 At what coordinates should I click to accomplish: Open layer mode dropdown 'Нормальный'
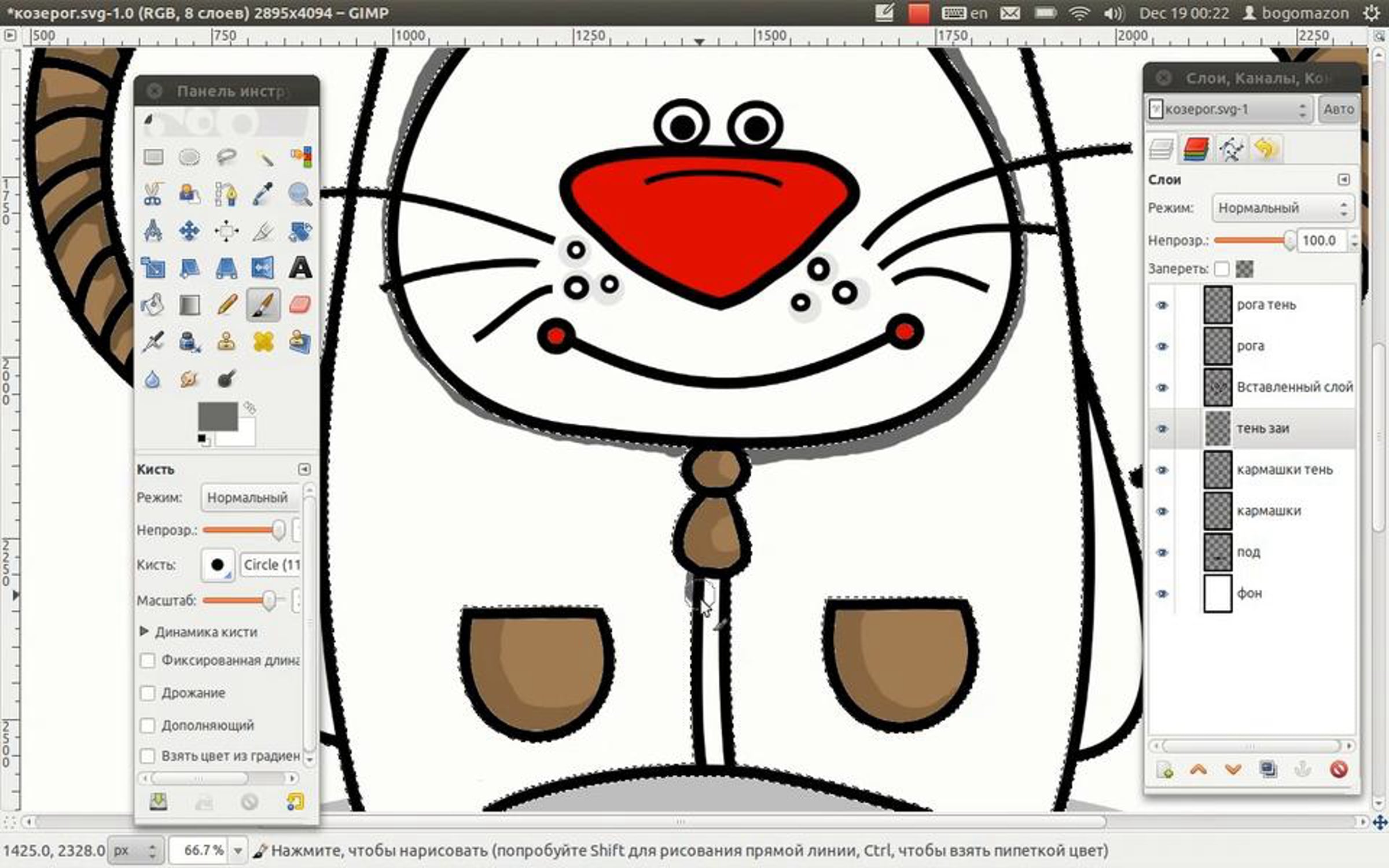(1283, 208)
